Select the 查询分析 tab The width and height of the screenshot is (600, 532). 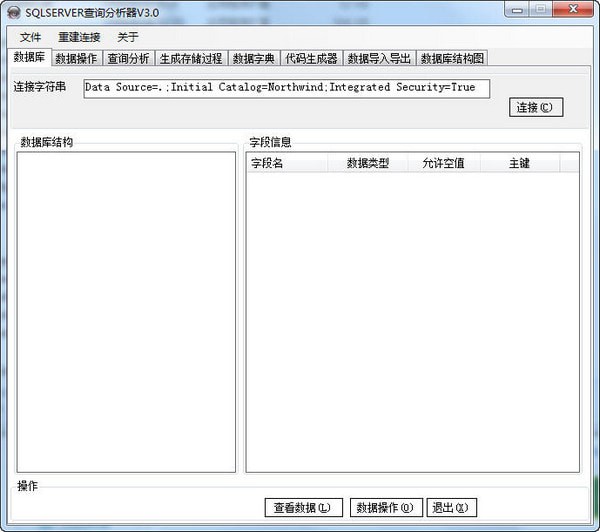click(x=128, y=58)
